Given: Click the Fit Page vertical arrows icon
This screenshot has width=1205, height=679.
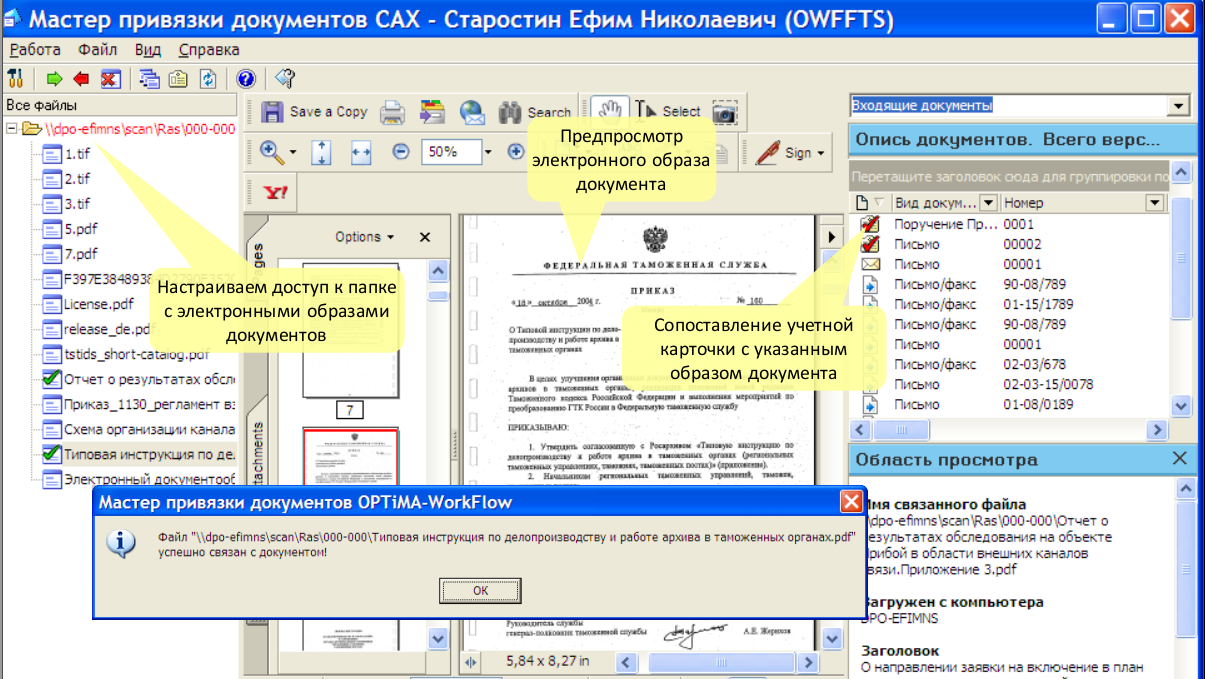Looking at the screenshot, I should coord(322,153).
